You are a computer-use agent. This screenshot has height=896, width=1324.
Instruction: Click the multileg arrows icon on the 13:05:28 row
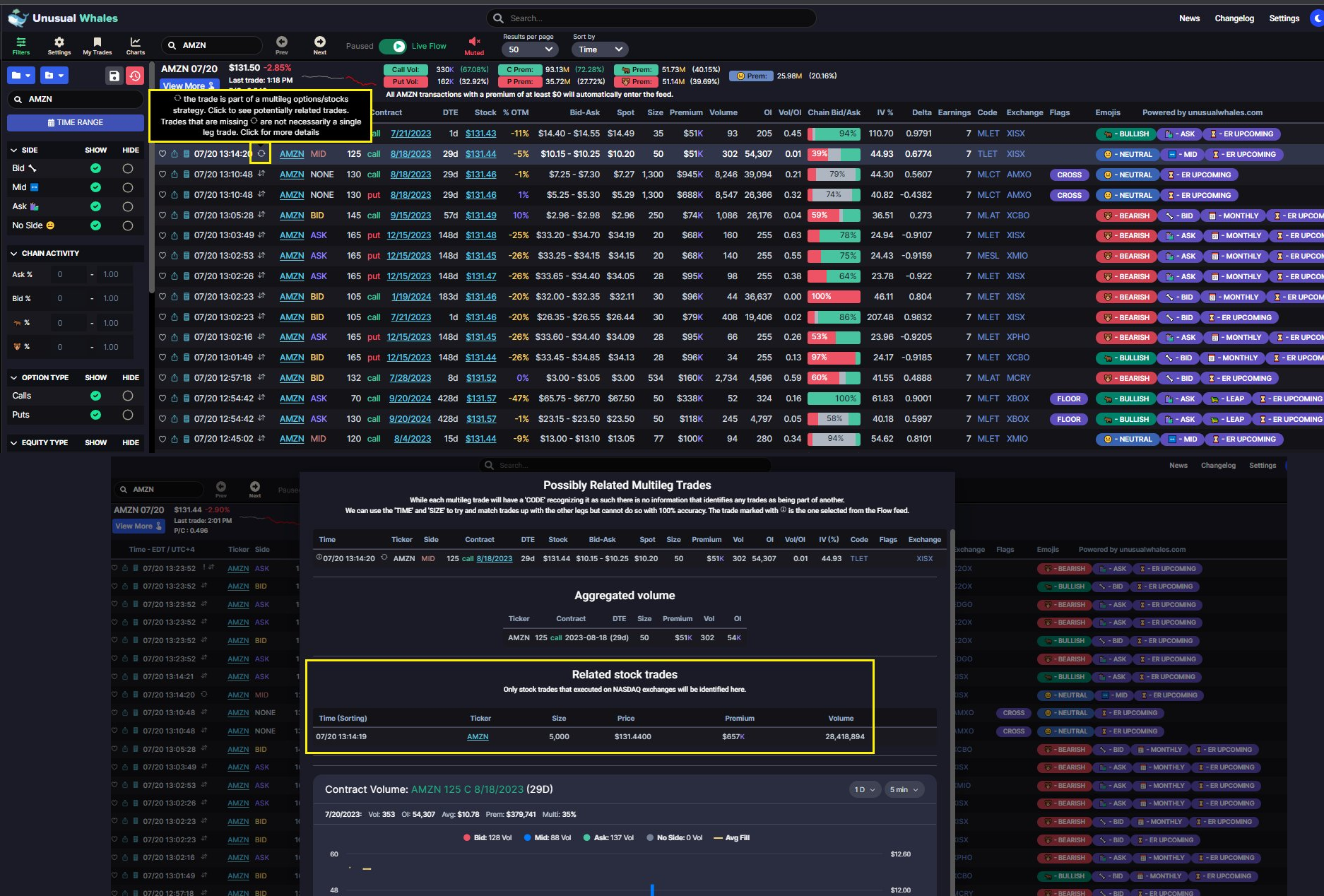[x=261, y=215]
